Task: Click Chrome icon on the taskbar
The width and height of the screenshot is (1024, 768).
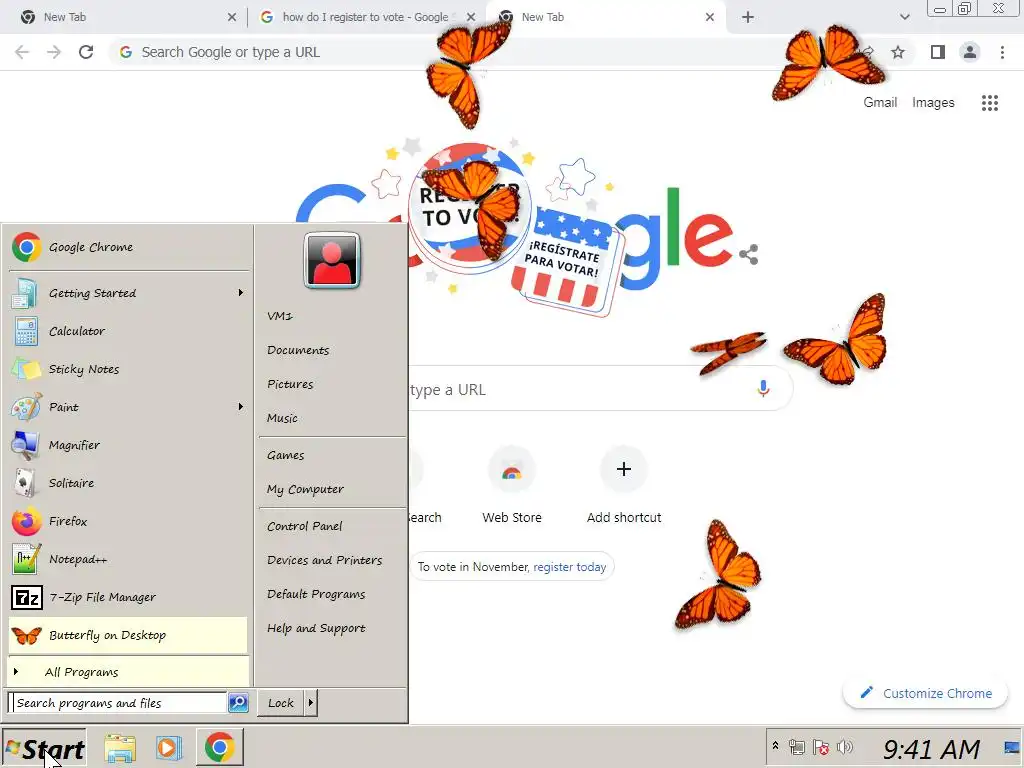Action: (219, 748)
